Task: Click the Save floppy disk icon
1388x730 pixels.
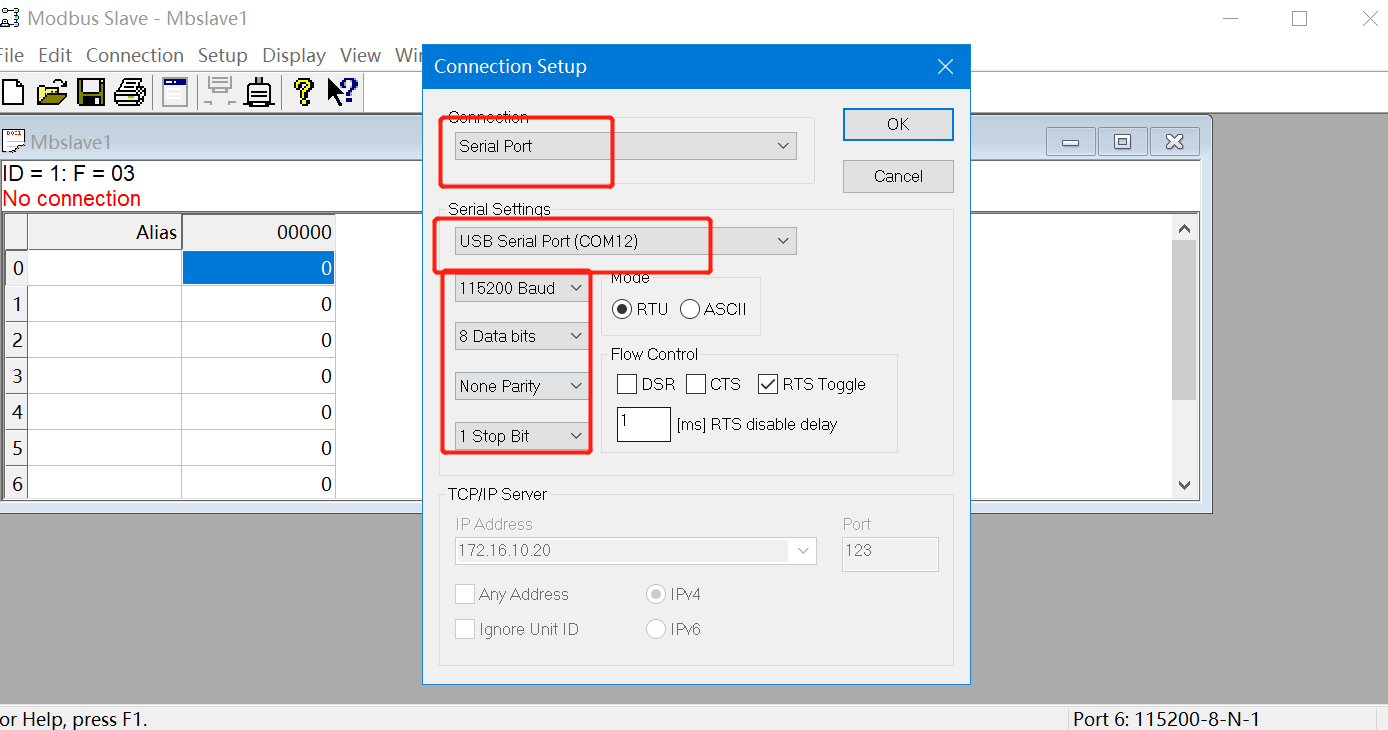Action: click(x=91, y=92)
